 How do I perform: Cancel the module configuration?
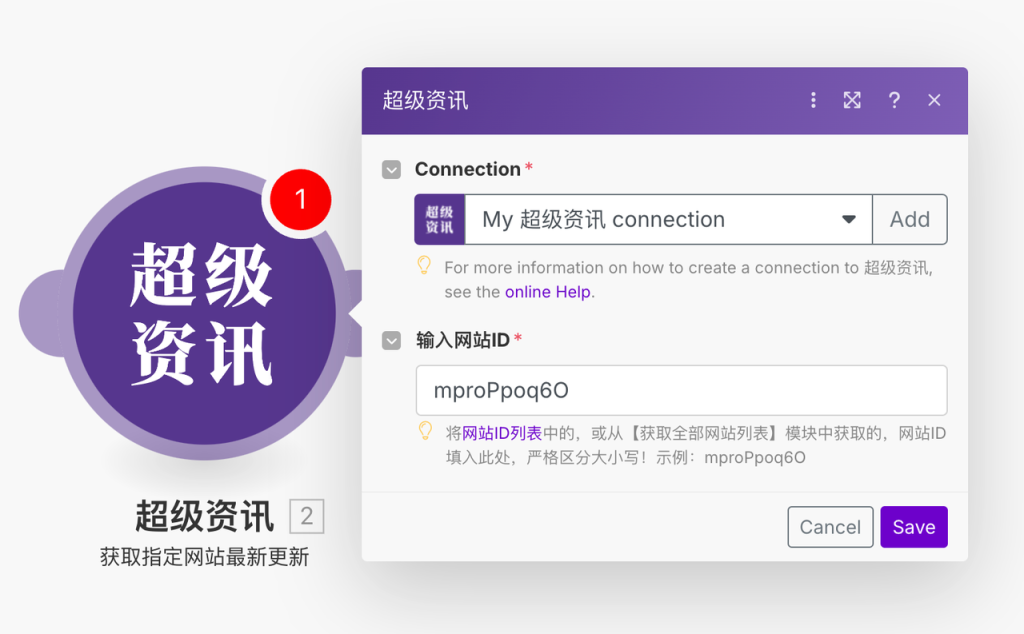tap(830, 527)
